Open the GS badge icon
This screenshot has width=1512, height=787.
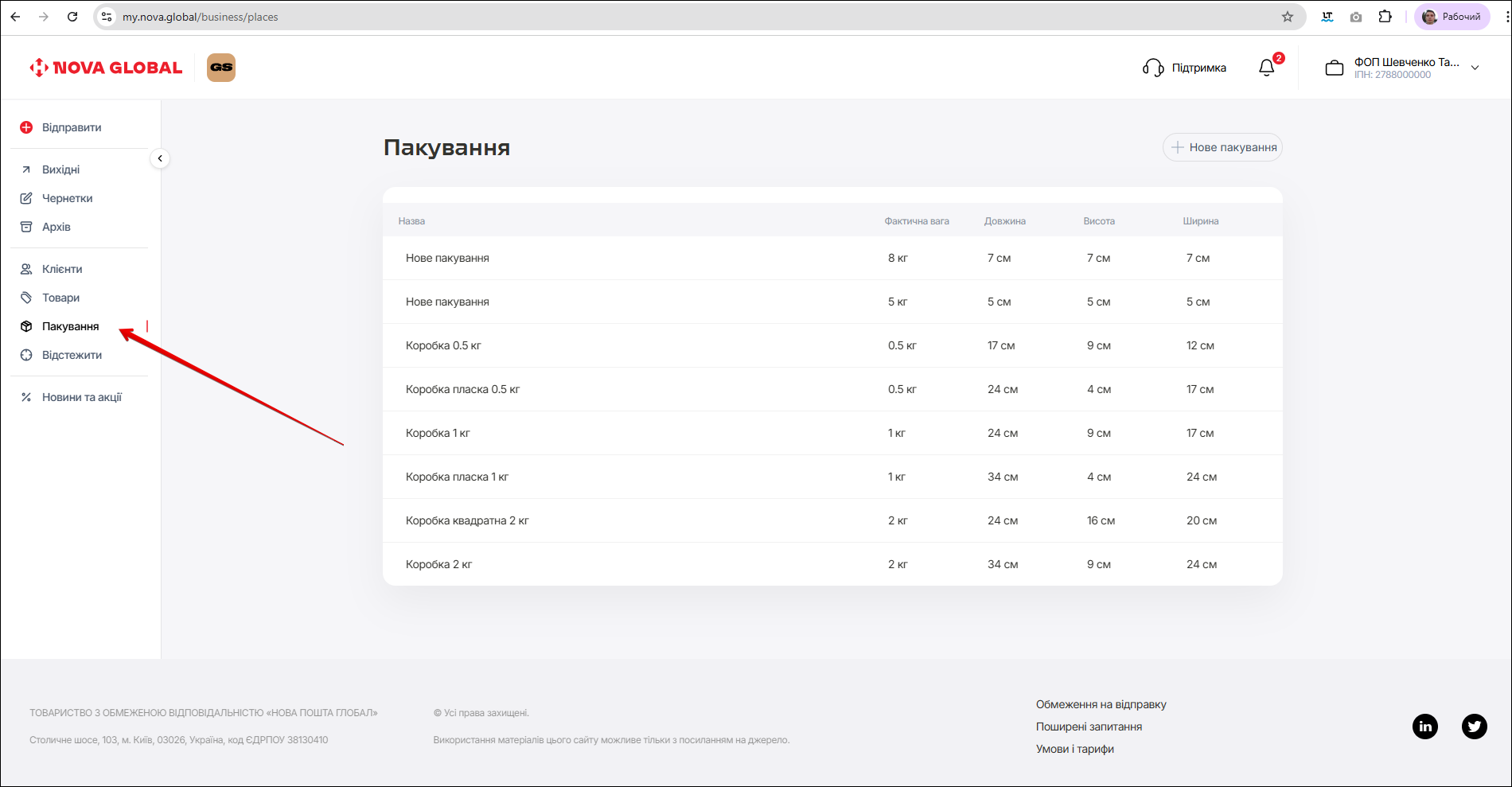[x=221, y=68]
